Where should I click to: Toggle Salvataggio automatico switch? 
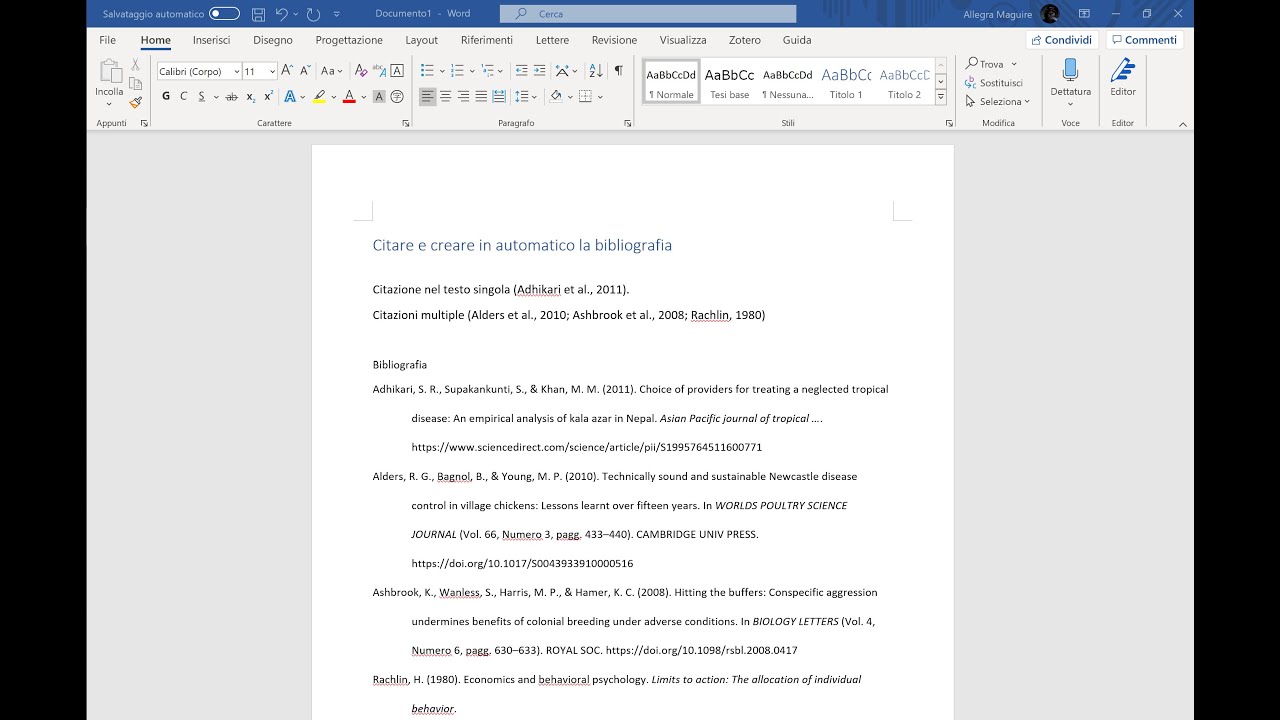224,14
